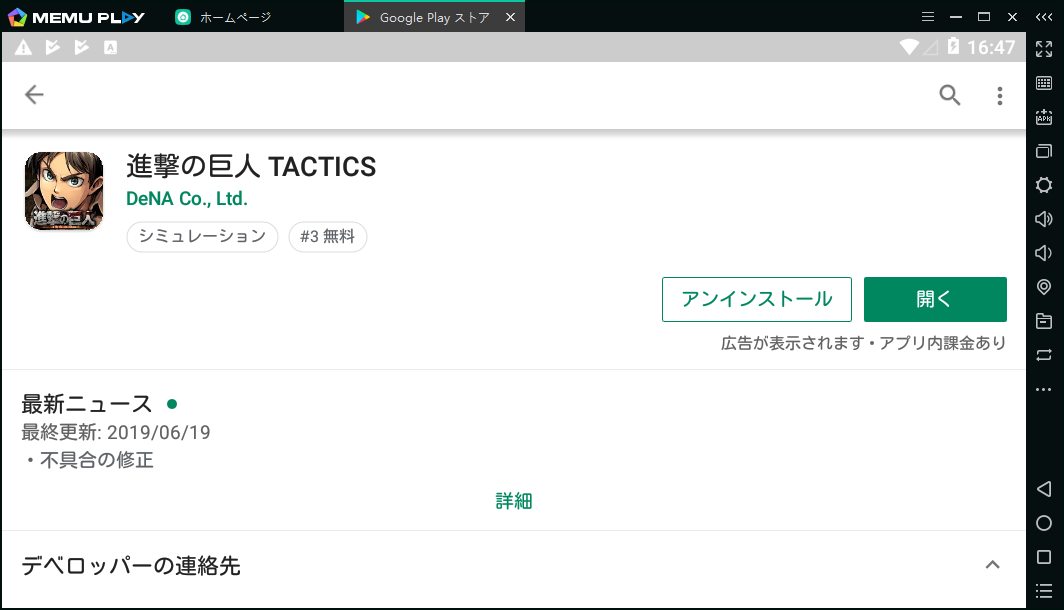Open the GPS location simulator icon
Viewport: 1064px width, 610px height.
pyautogui.click(x=1044, y=287)
